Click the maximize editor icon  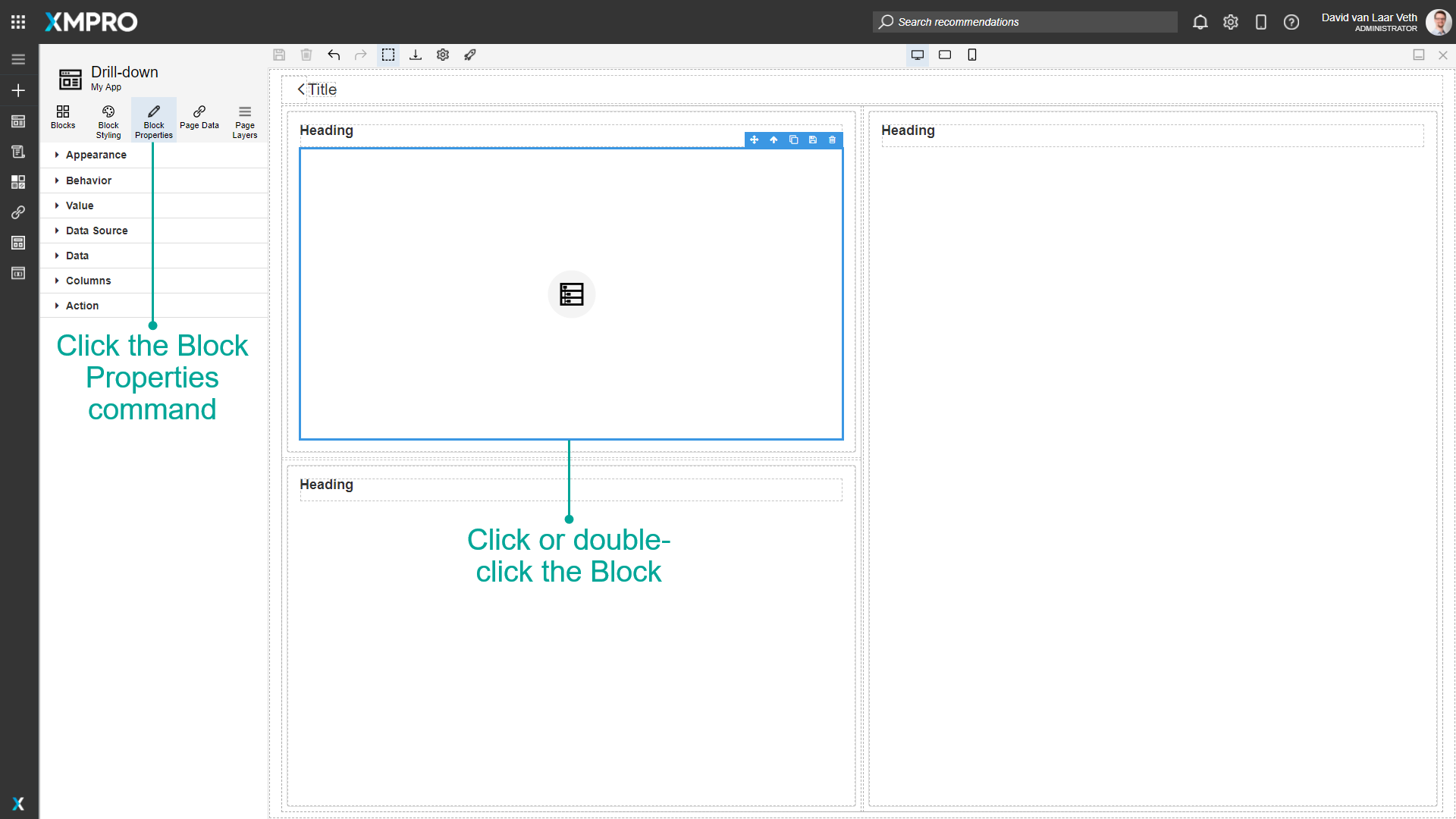(x=1419, y=55)
